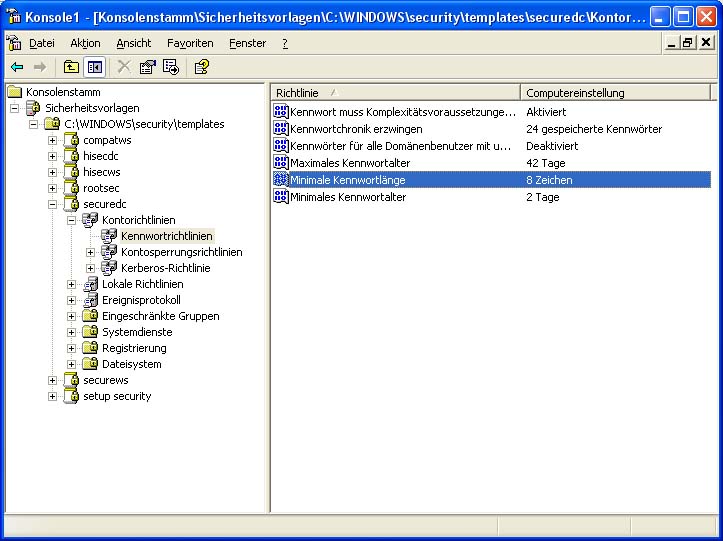Click the Up one level folder icon

tap(71, 67)
